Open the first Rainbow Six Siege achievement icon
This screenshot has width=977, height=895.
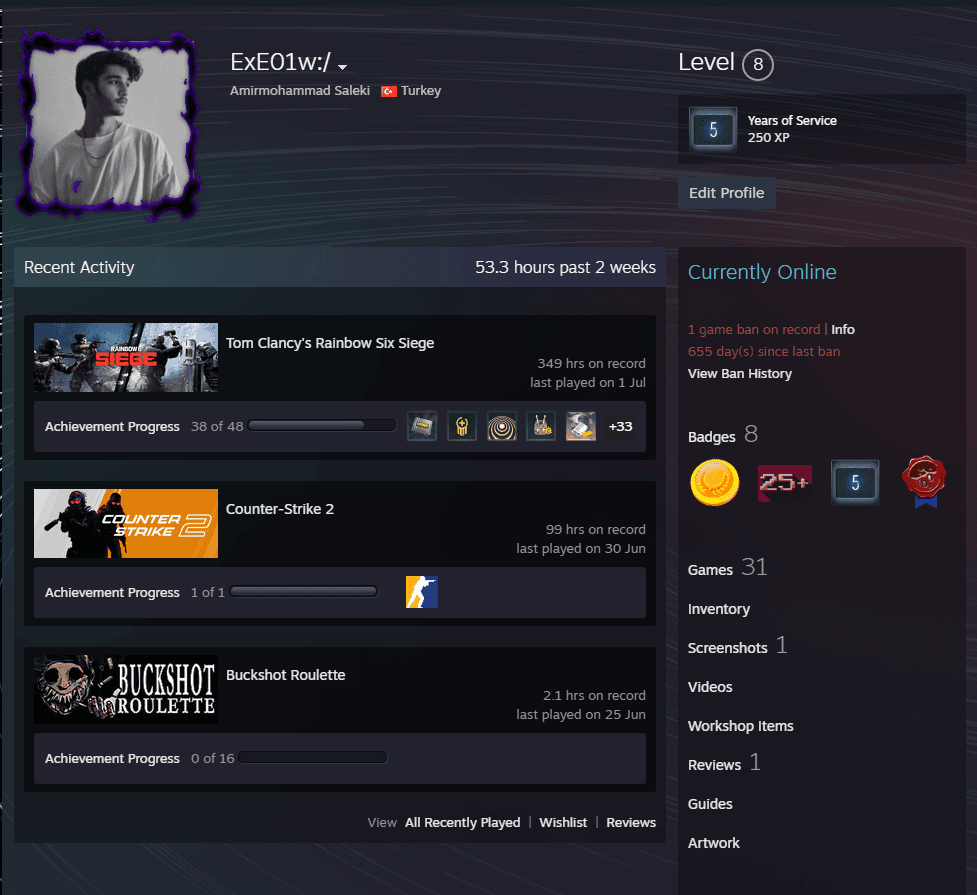pyautogui.click(x=422, y=426)
